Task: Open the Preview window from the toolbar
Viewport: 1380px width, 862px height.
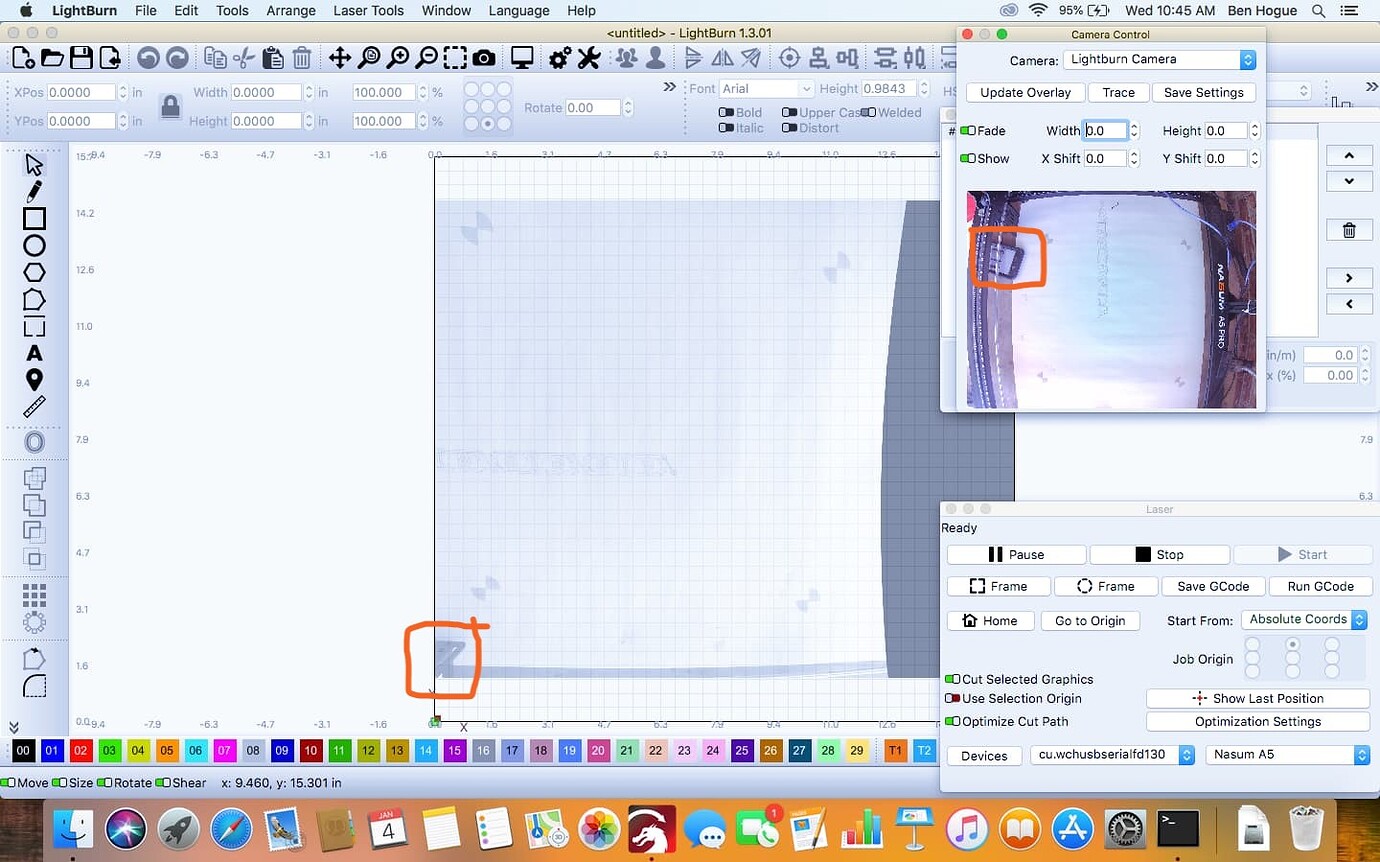Action: (521, 57)
